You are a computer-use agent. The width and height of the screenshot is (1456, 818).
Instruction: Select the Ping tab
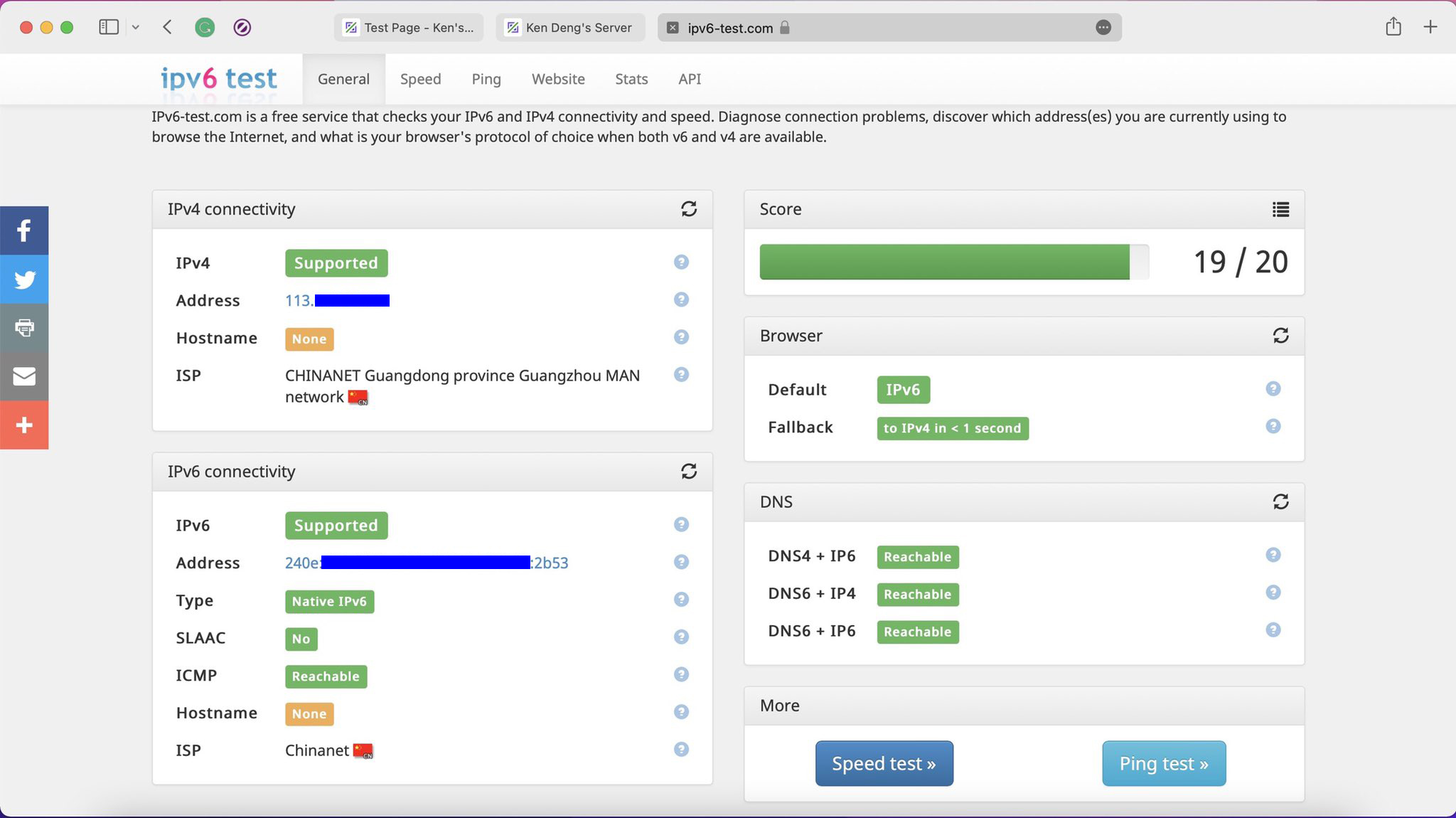click(486, 78)
